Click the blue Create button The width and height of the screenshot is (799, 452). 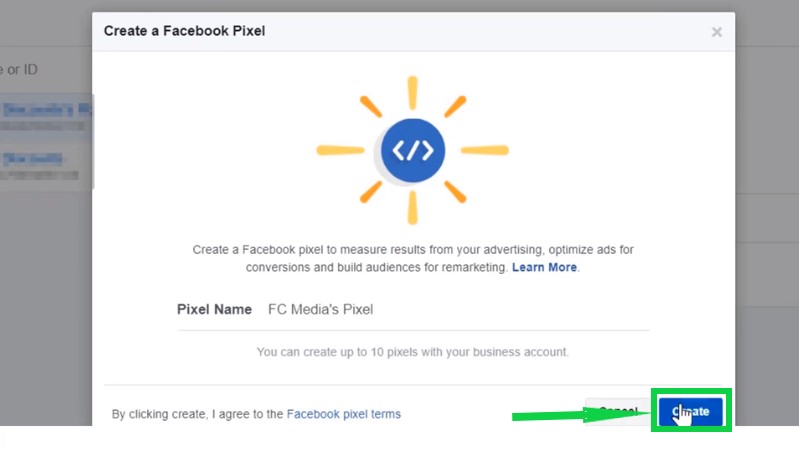pyautogui.click(x=691, y=411)
